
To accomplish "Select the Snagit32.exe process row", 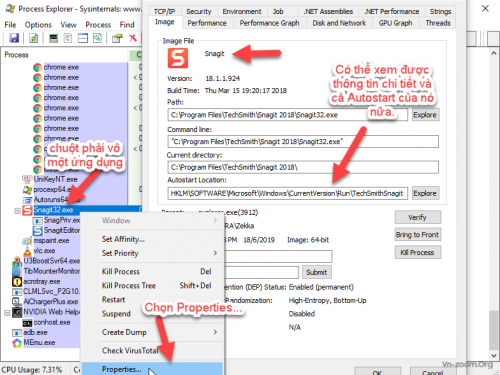I will point(53,210).
